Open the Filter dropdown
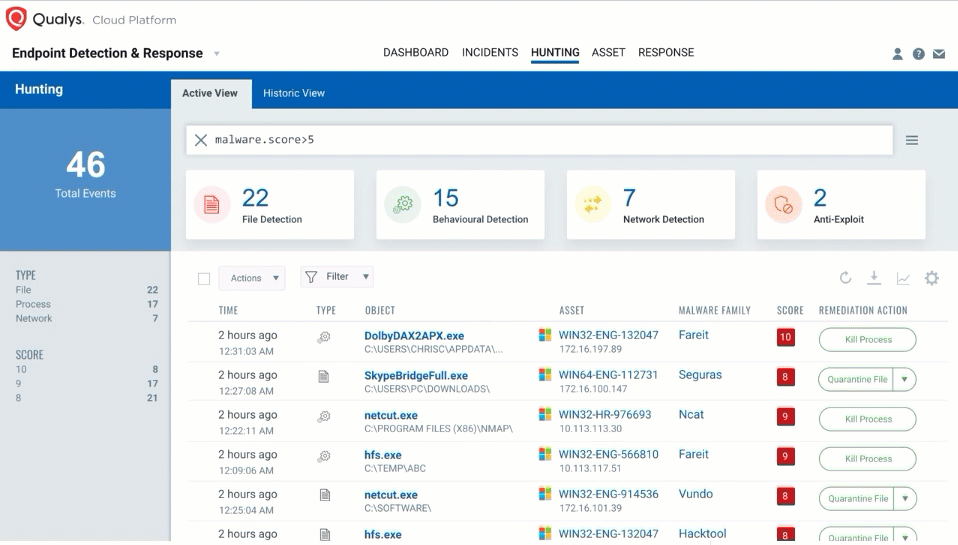Viewport: 958px width, 545px height. tap(337, 277)
